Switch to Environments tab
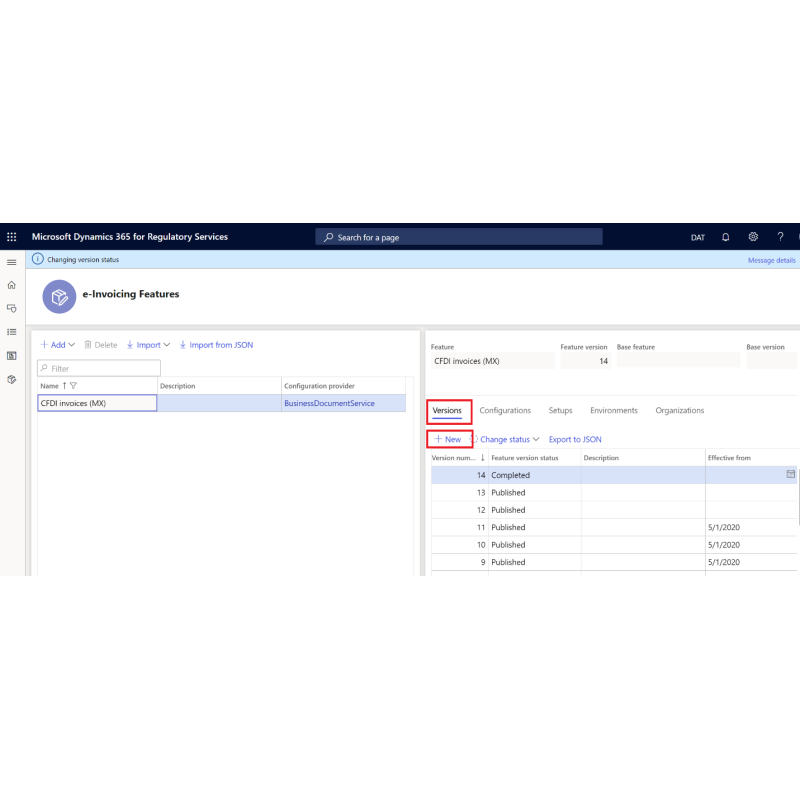The width and height of the screenshot is (800, 800). 614,410
